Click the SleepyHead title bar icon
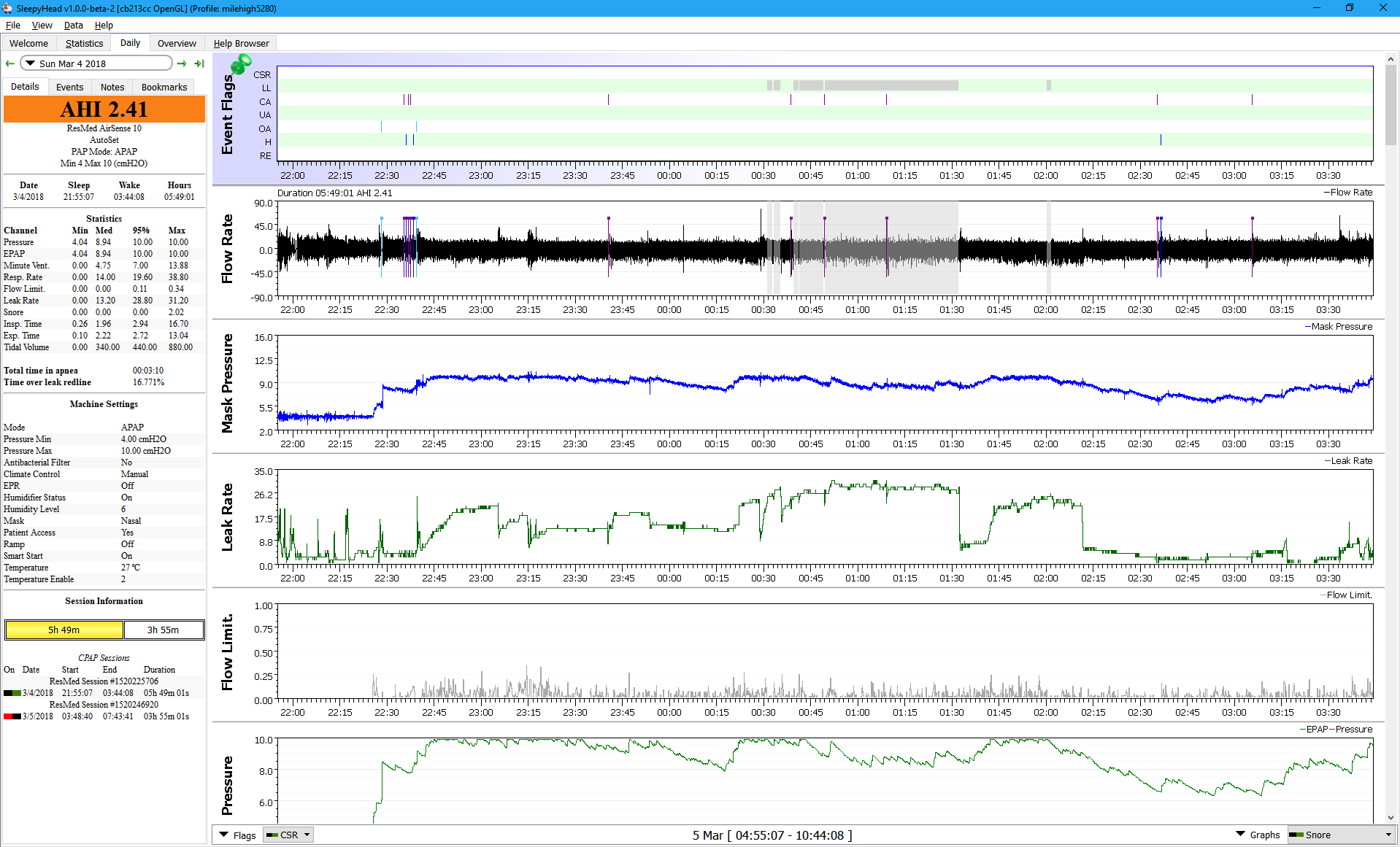1400x847 pixels. coord(7,8)
